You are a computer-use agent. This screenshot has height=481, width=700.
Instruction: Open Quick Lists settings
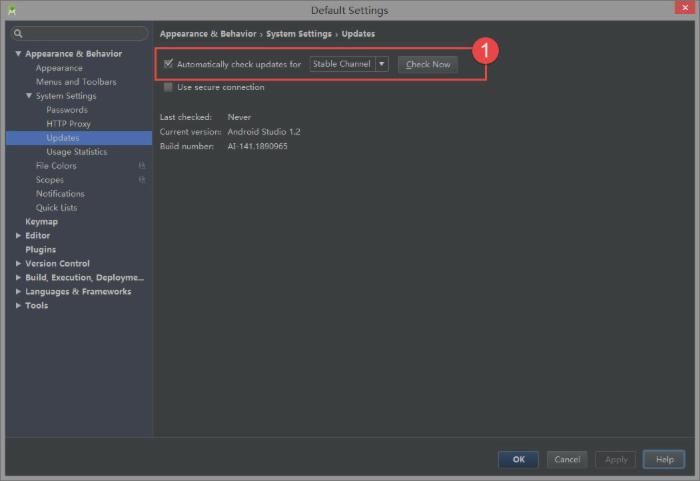pos(56,208)
